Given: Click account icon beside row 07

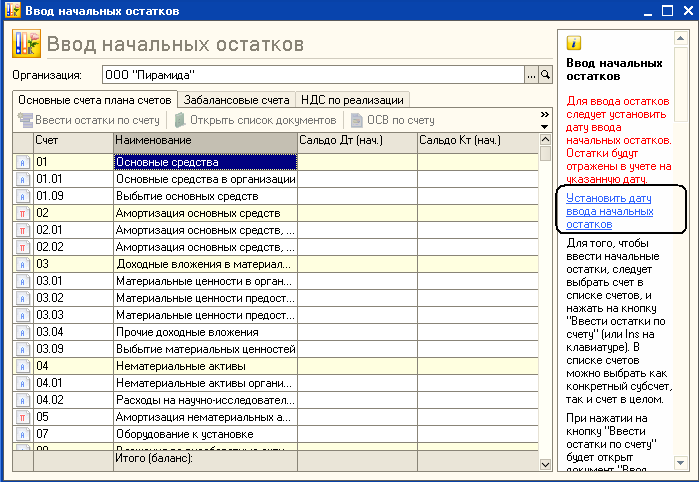Looking at the screenshot, I should coord(22,434).
